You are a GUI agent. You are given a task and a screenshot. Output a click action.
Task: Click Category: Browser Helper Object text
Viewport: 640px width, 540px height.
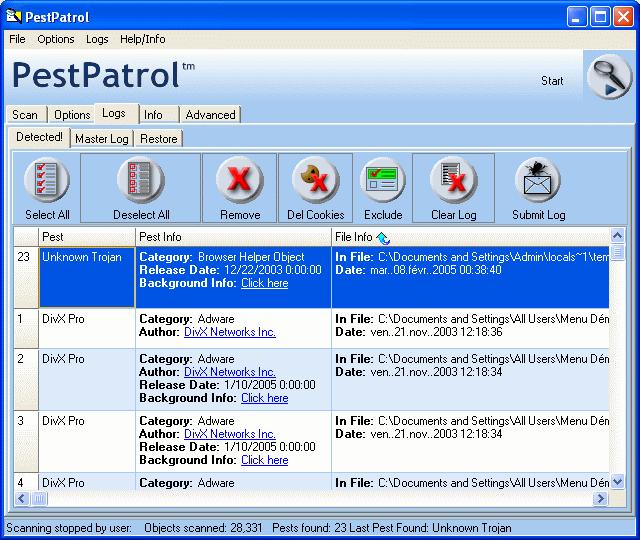(x=222, y=257)
